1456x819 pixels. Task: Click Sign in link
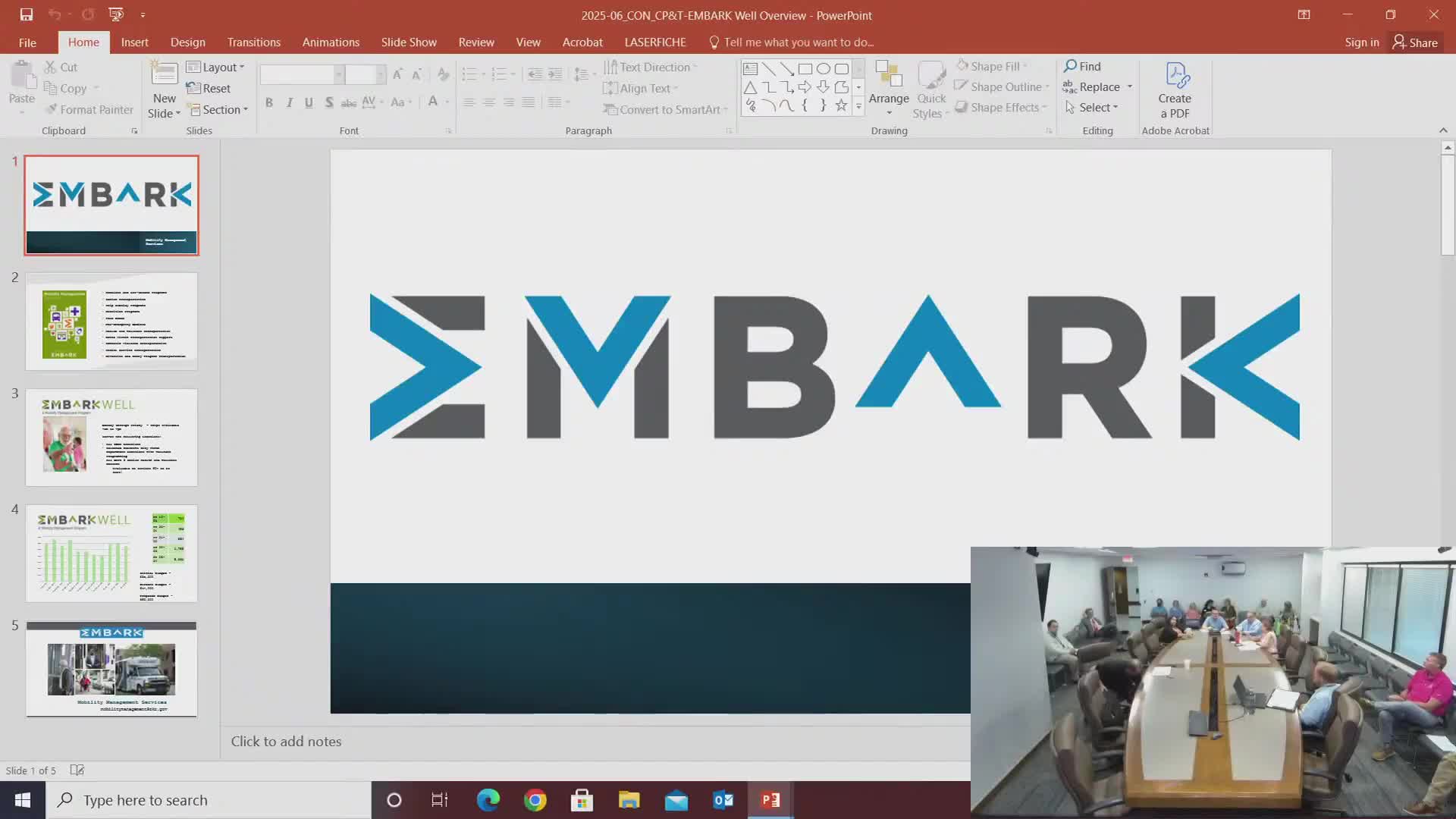pos(1361,42)
